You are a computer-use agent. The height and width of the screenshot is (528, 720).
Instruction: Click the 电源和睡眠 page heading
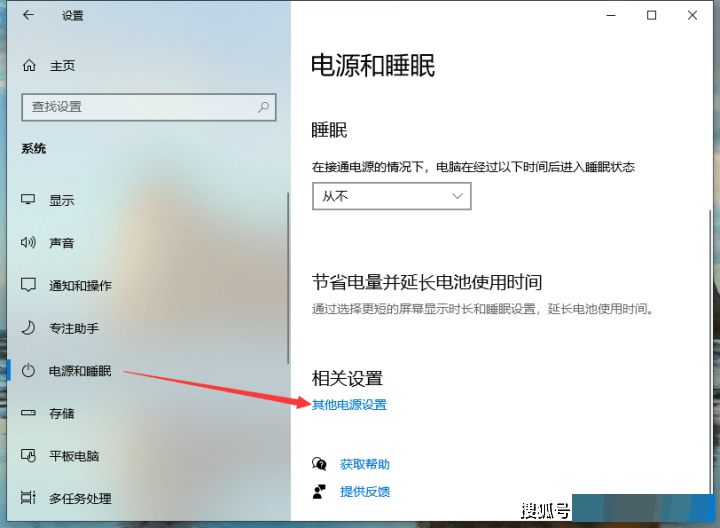pos(373,66)
